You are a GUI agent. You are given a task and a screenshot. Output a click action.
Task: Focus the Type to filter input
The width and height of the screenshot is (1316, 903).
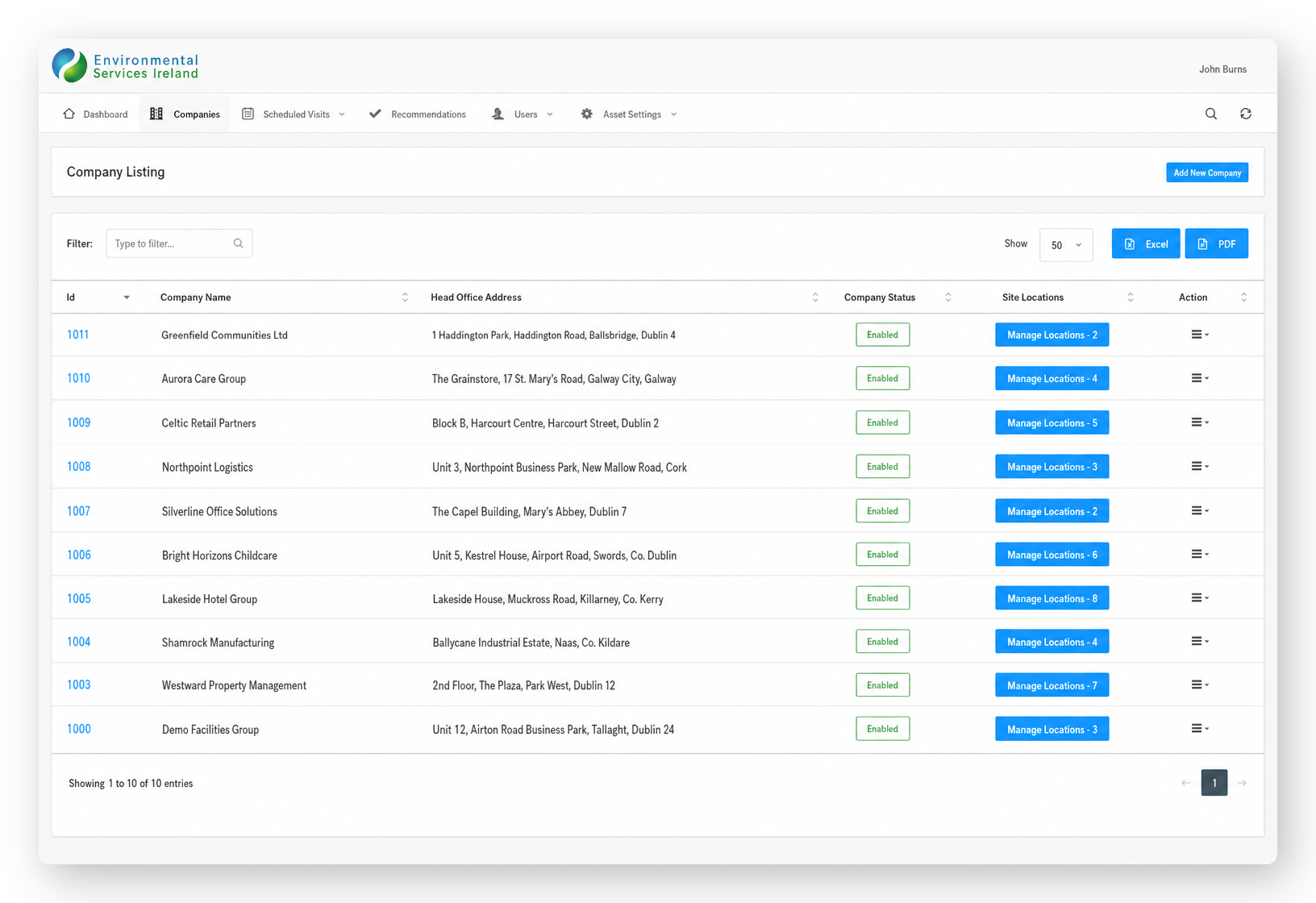(x=179, y=243)
